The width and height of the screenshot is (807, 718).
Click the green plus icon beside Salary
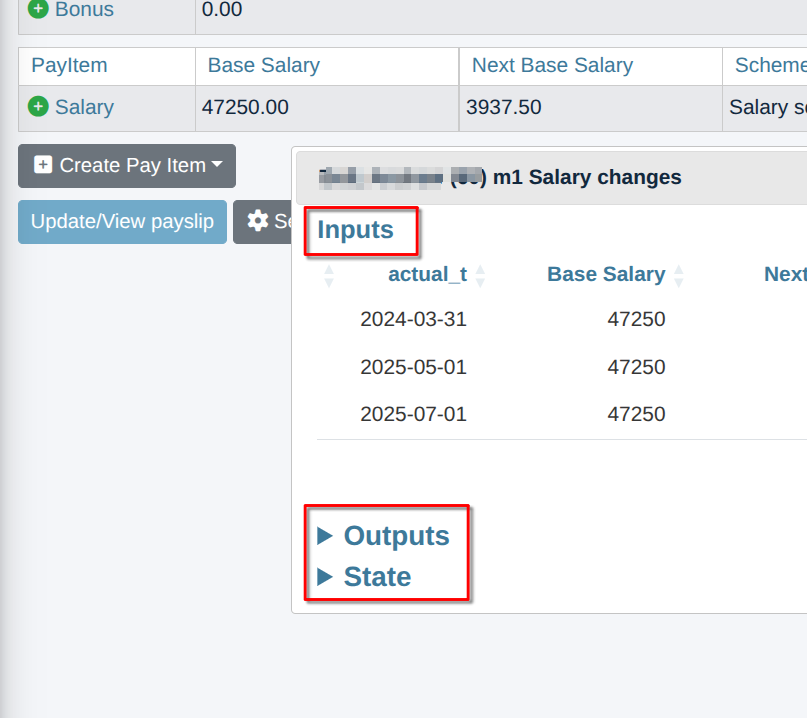click(38, 107)
